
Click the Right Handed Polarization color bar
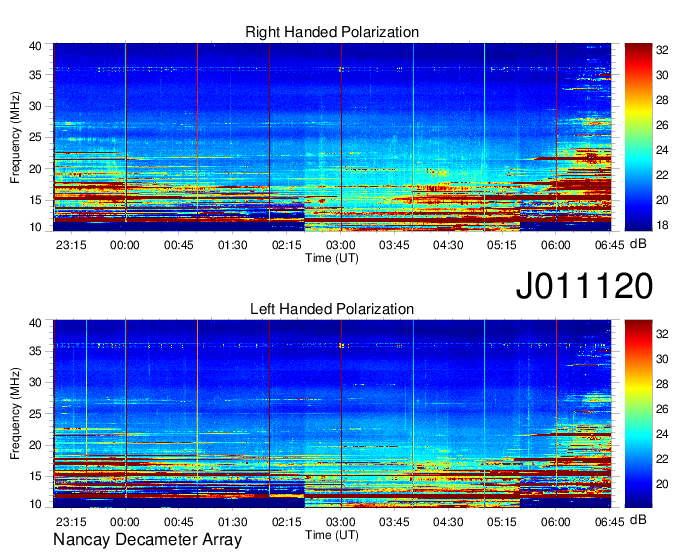(x=638, y=137)
